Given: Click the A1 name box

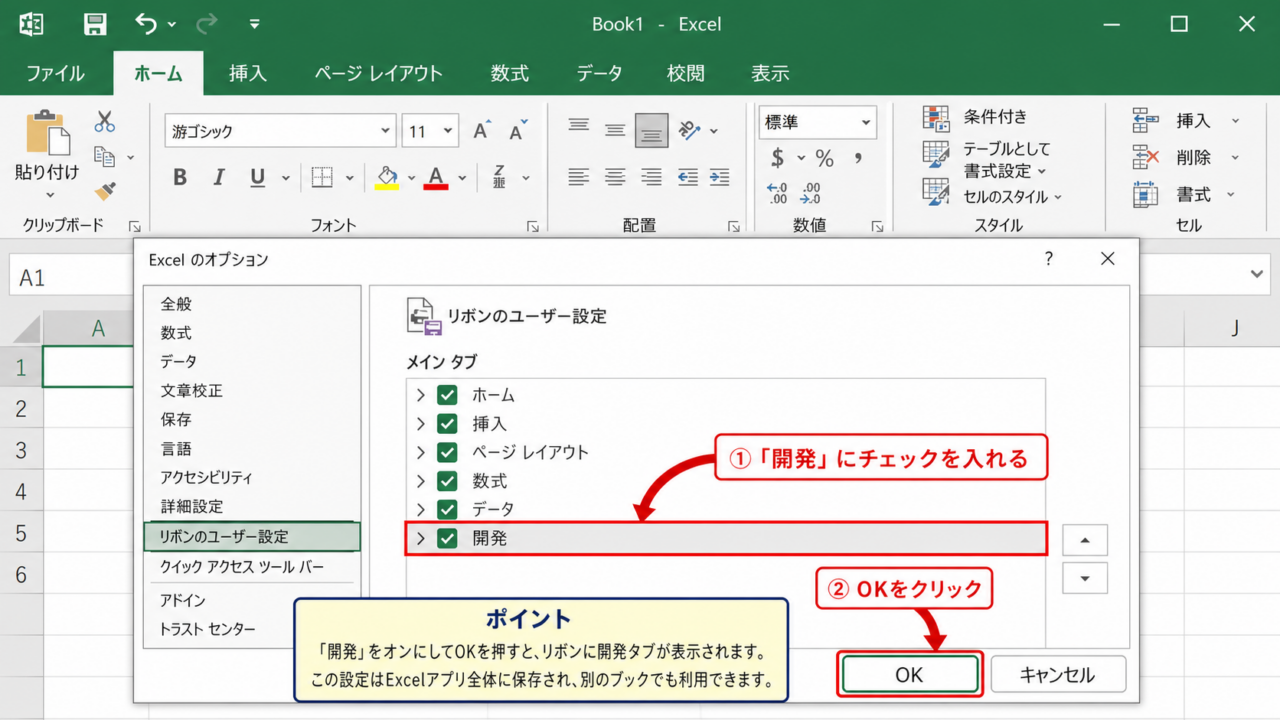Looking at the screenshot, I should [70, 277].
